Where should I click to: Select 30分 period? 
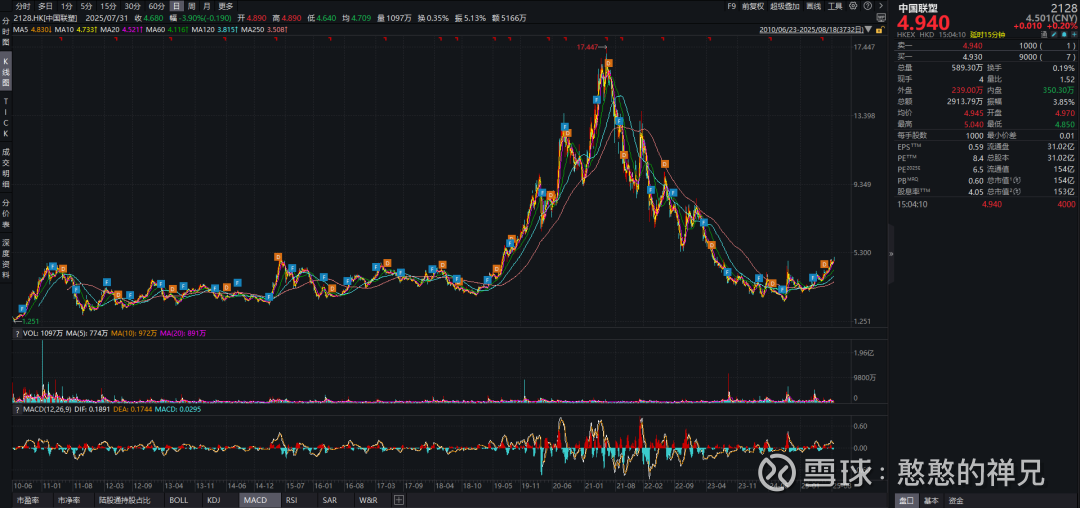click(132, 6)
